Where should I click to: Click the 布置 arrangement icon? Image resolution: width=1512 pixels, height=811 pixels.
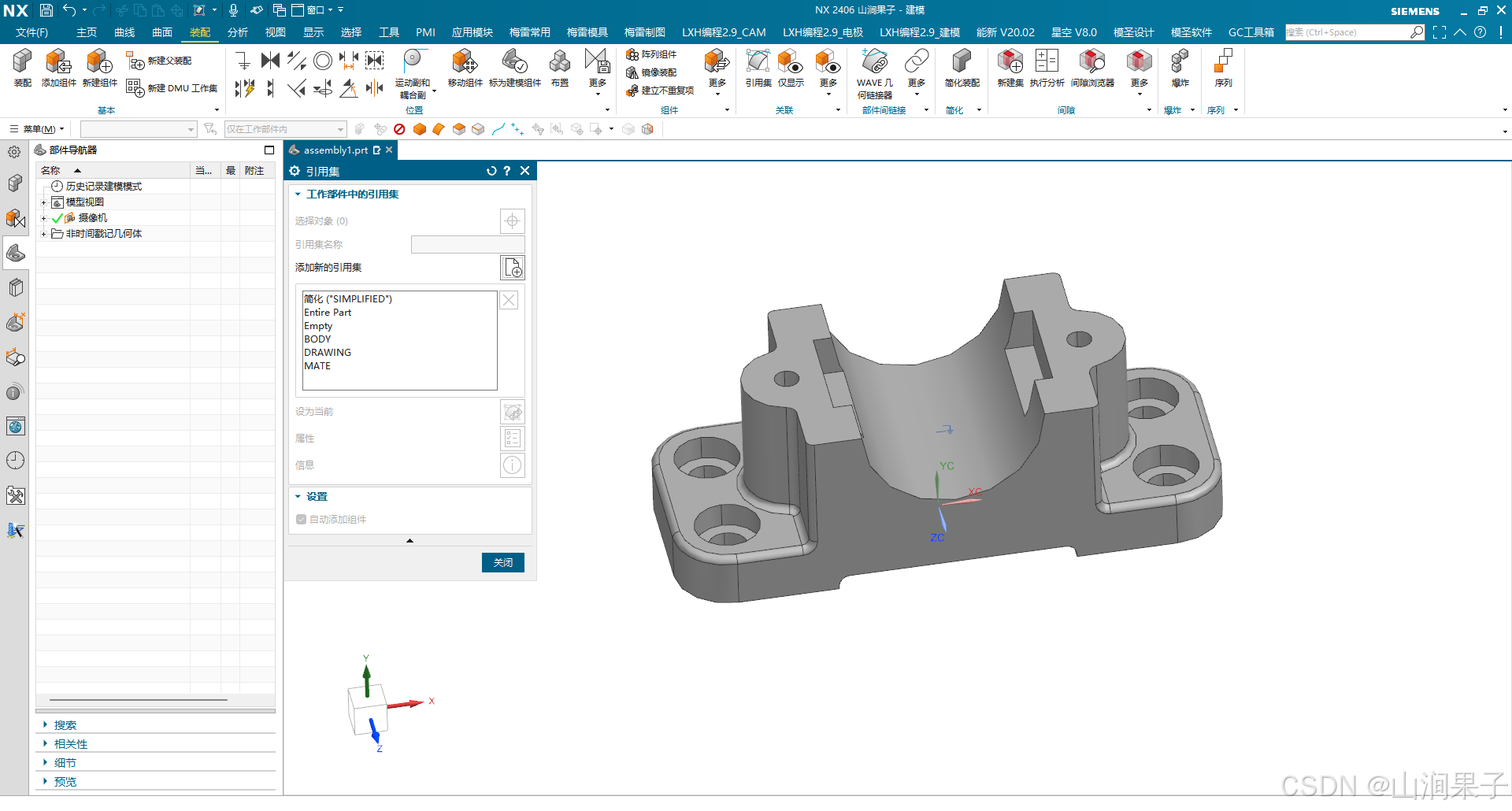pyautogui.click(x=560, y=67)
